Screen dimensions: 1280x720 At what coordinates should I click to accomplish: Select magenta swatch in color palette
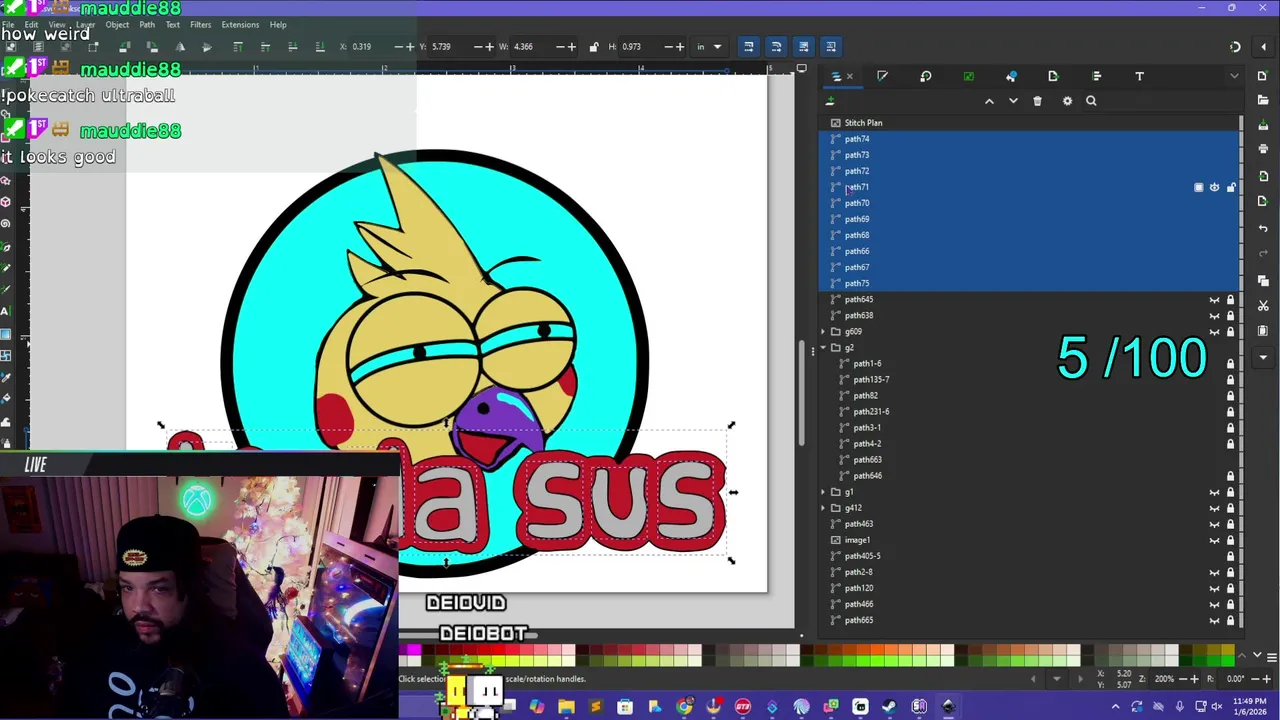tap(414, 651)
